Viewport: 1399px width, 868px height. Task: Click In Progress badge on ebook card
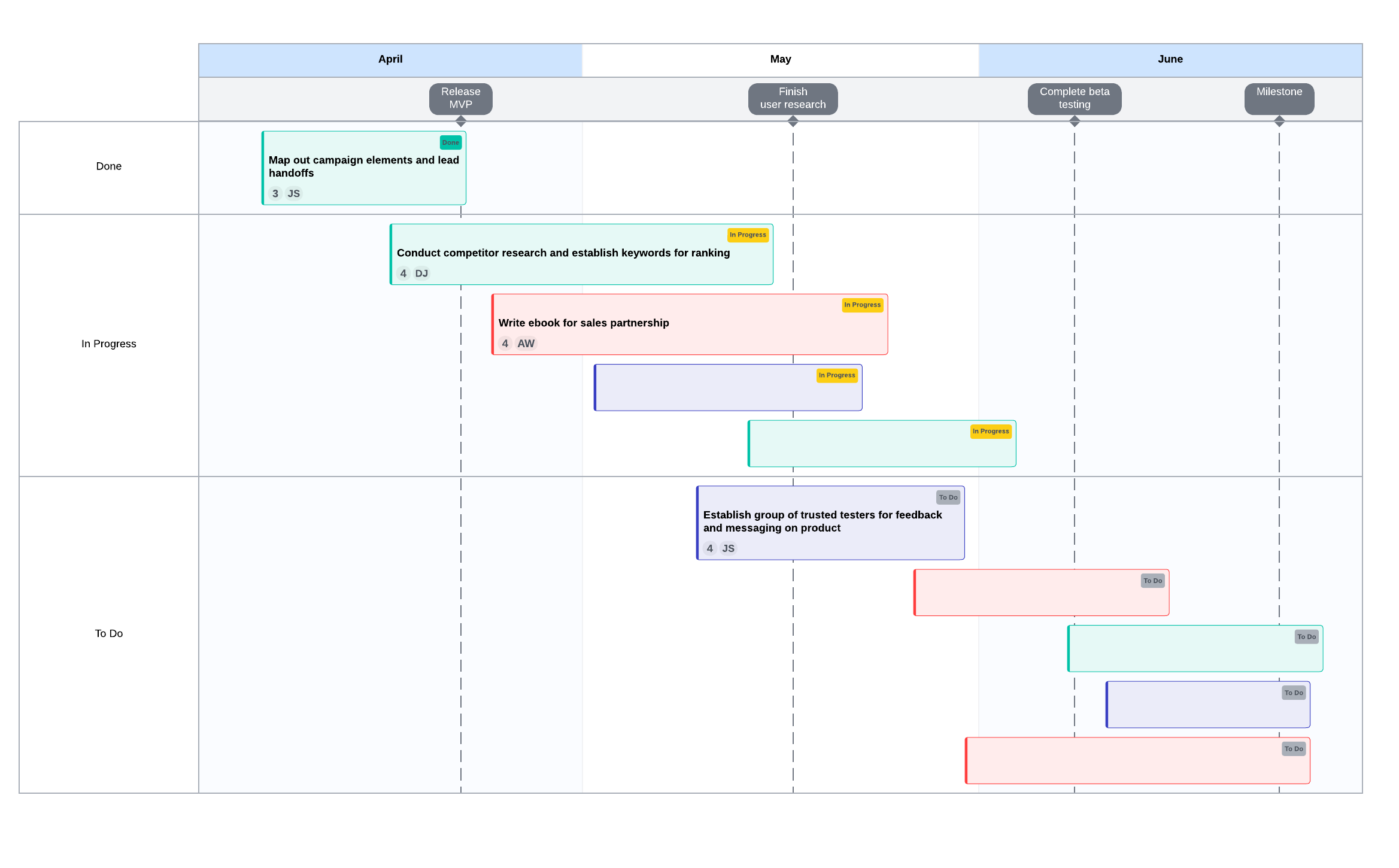pyautogui.click(x=861, y=305)
